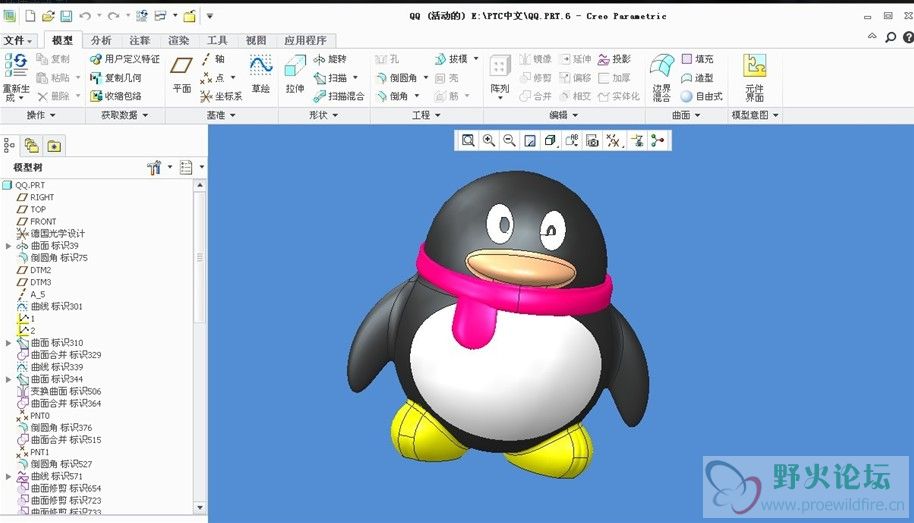The width and height of the screenshot is (914, 523).
Task: Select the Plane (平面) datum tool
Action: [181, 73]
